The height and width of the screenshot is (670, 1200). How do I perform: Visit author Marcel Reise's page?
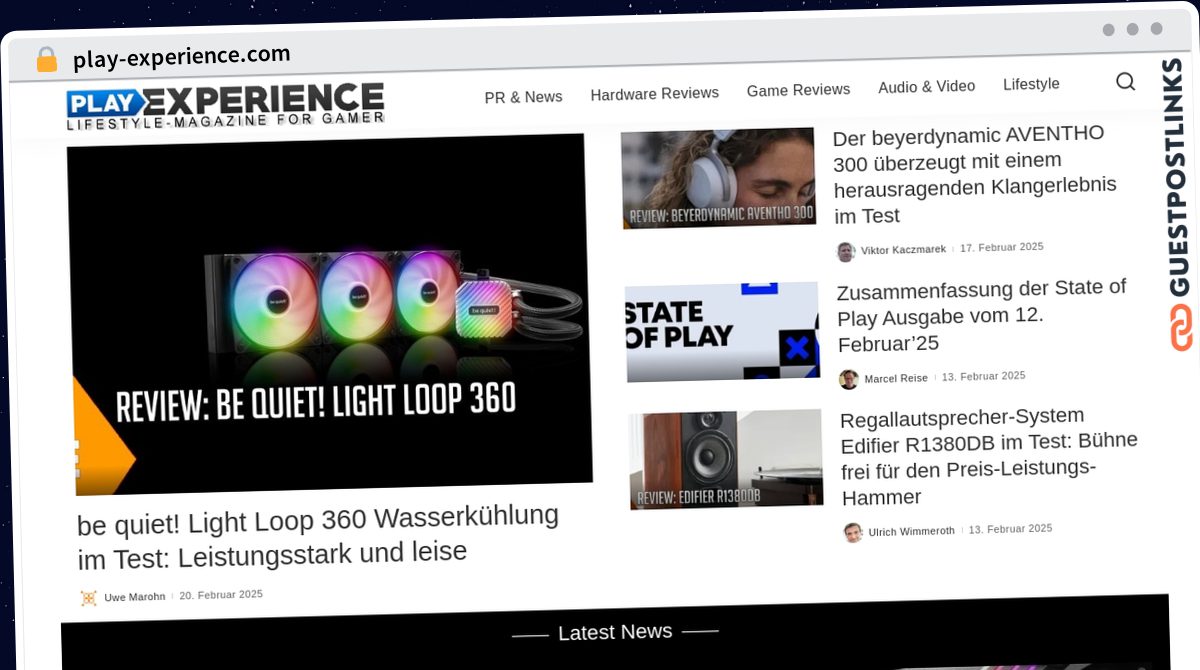896,378
